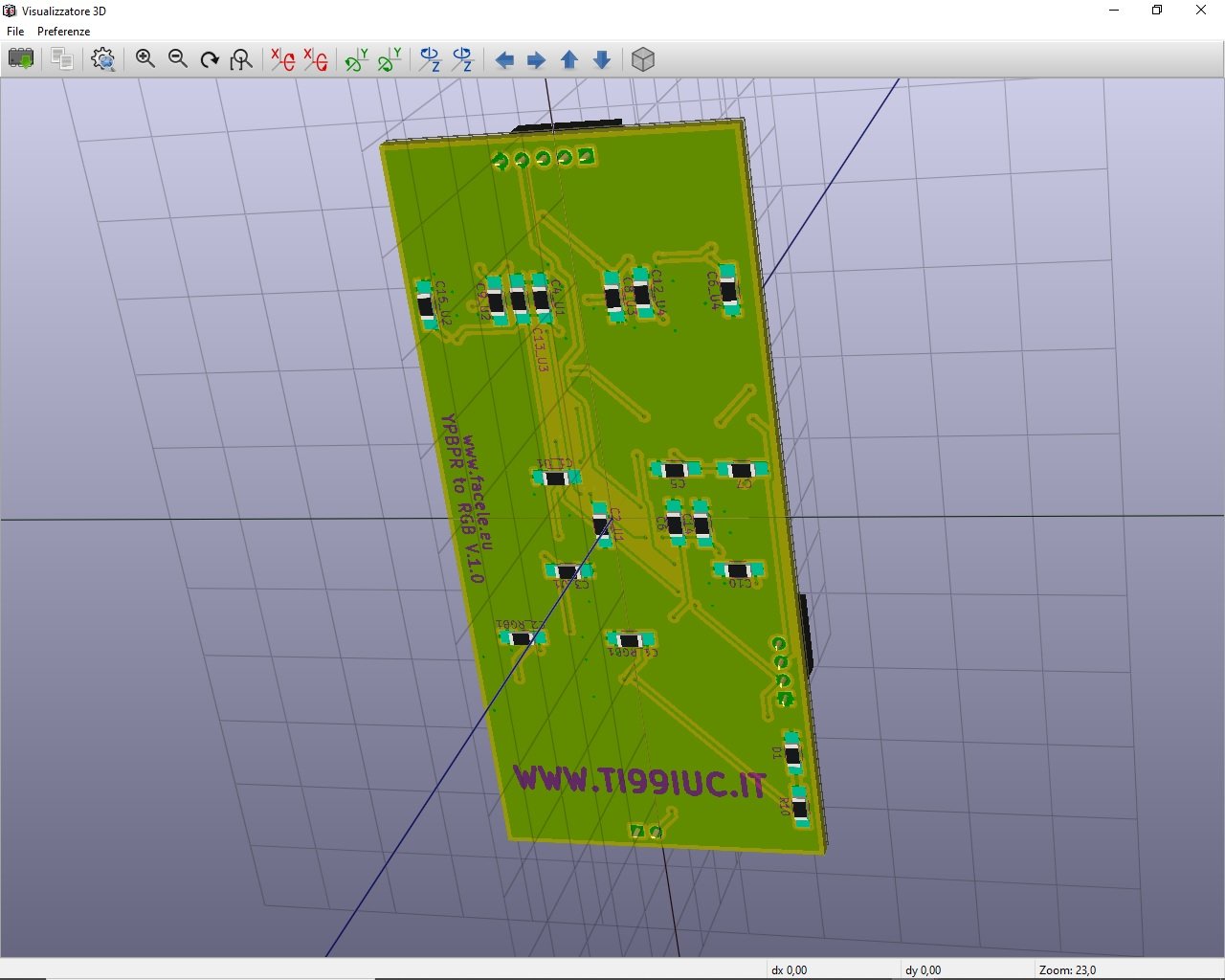Zoom in with magnifier plus icon
Screen dimensions: 1225x980
pyautogui.click(x=145, y=59)
